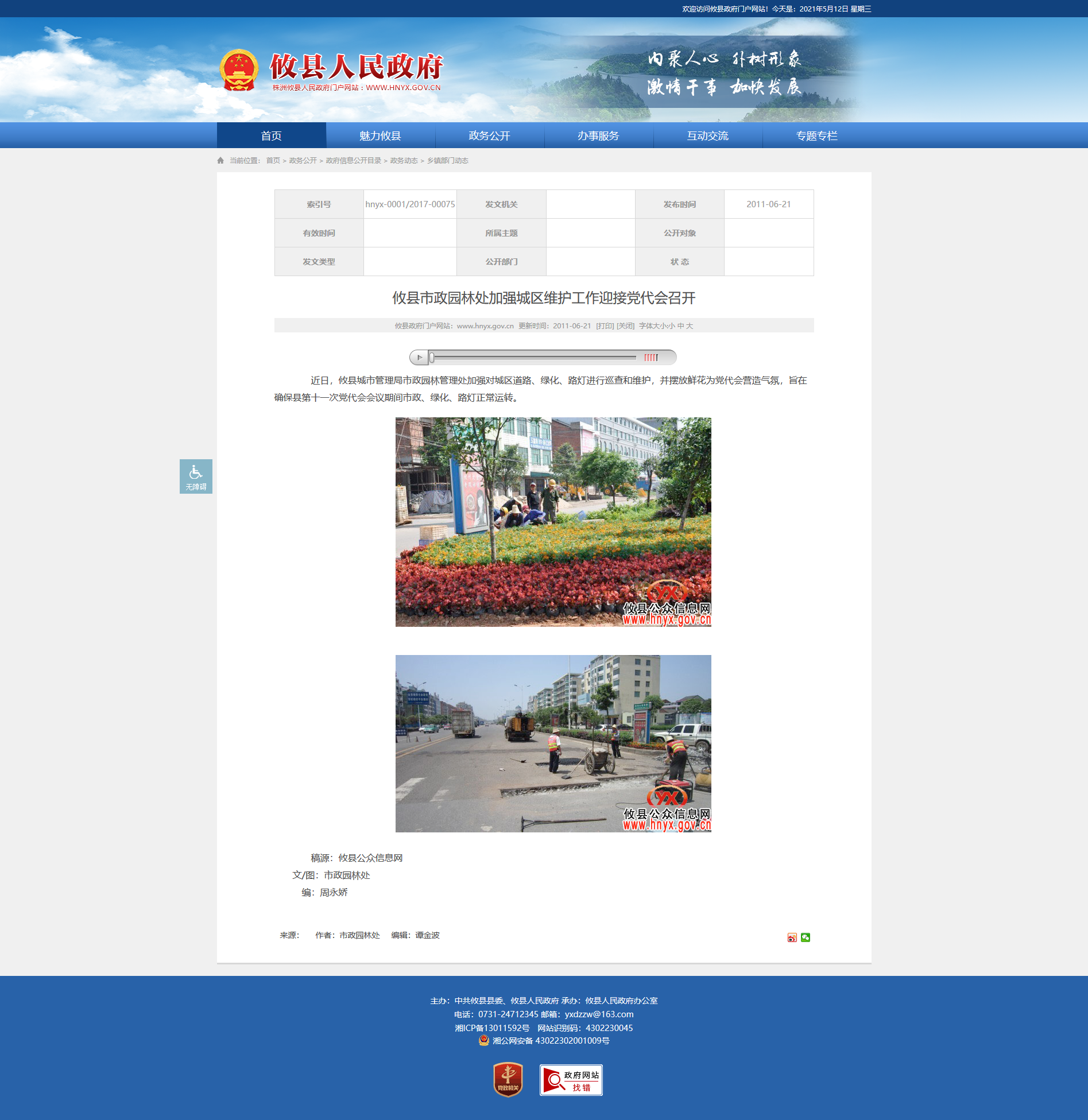Open the 办事服务 navigation tab
The image size is (1088, 1120).
pos(598,135)
